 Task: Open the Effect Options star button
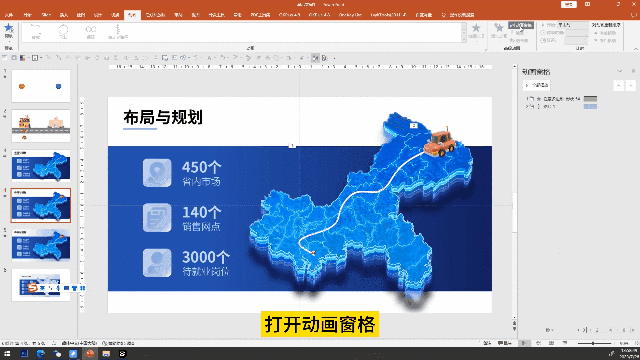click(x=476, y=31)
